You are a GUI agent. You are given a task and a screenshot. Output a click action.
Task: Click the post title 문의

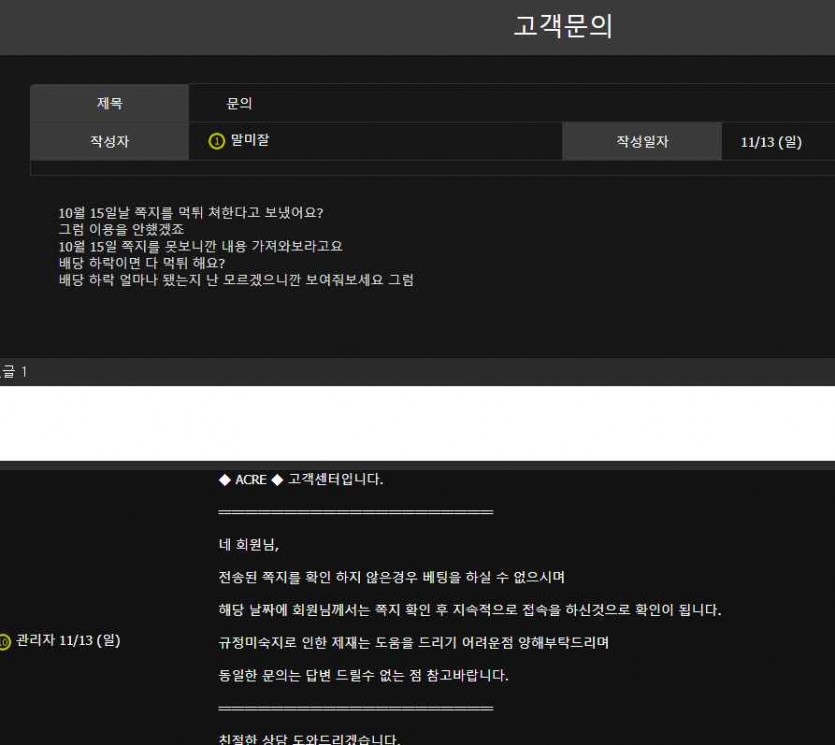coord(239,103)
